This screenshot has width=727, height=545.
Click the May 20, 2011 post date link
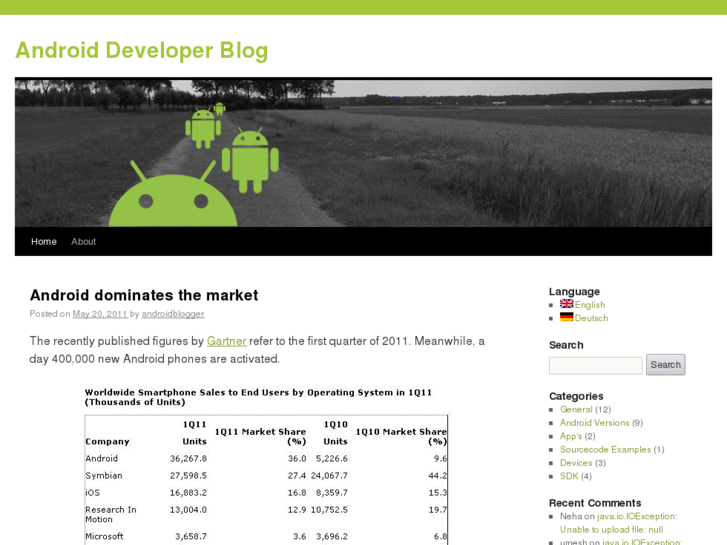100,314
